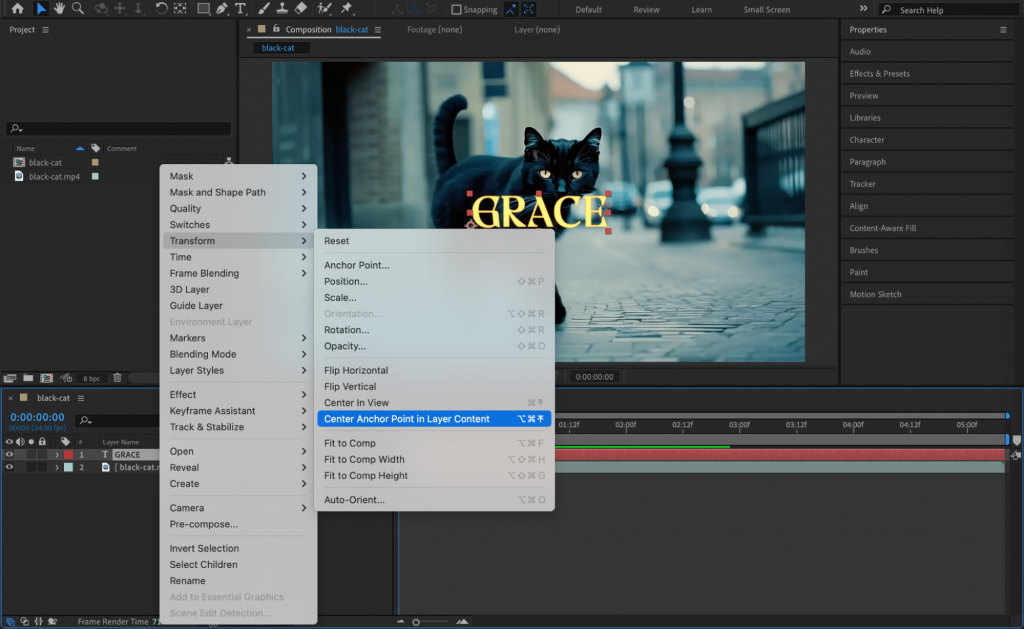Select the Zoom tool
The image size is (1024, 629).
coord(76,9)
